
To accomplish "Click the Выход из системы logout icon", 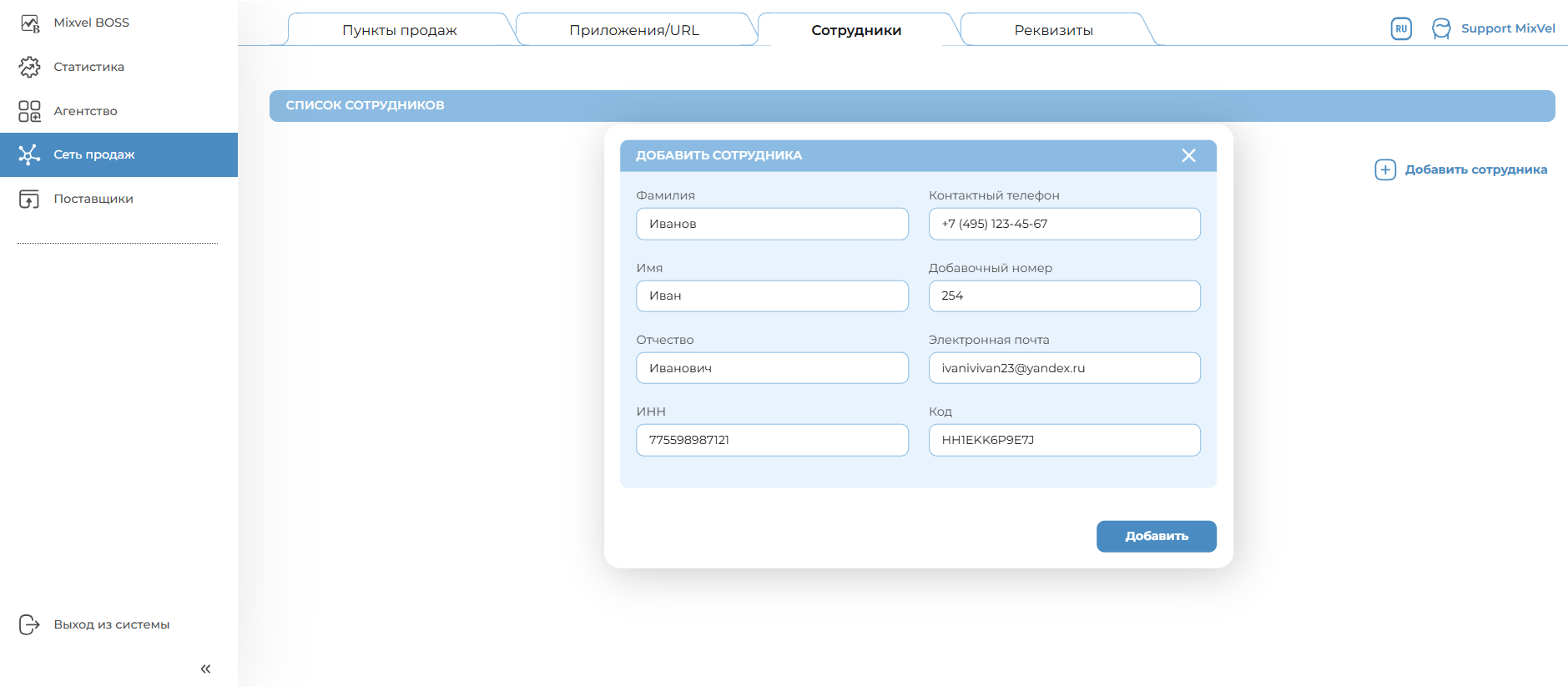I will pyautogui.click(x=29, y=624).
